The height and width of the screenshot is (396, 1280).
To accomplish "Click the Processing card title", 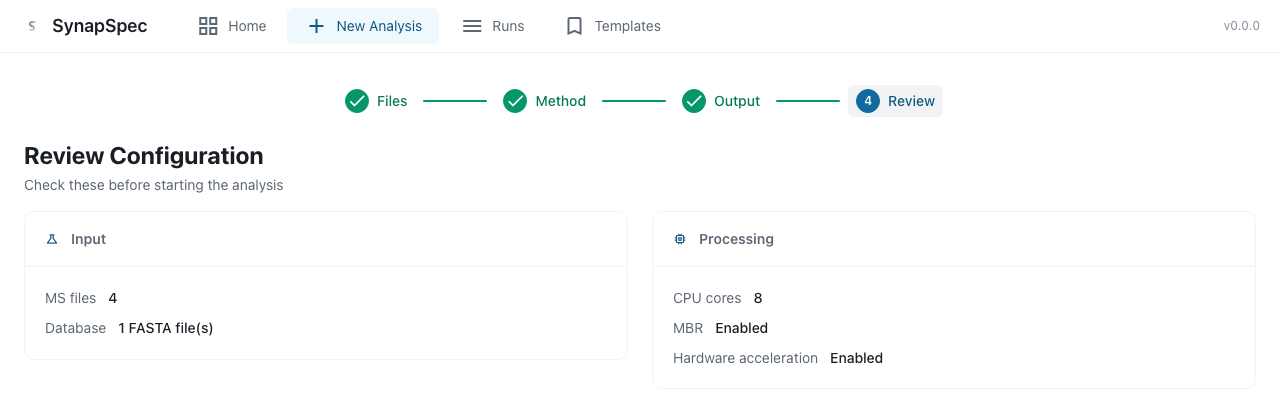I will [736, 239].
